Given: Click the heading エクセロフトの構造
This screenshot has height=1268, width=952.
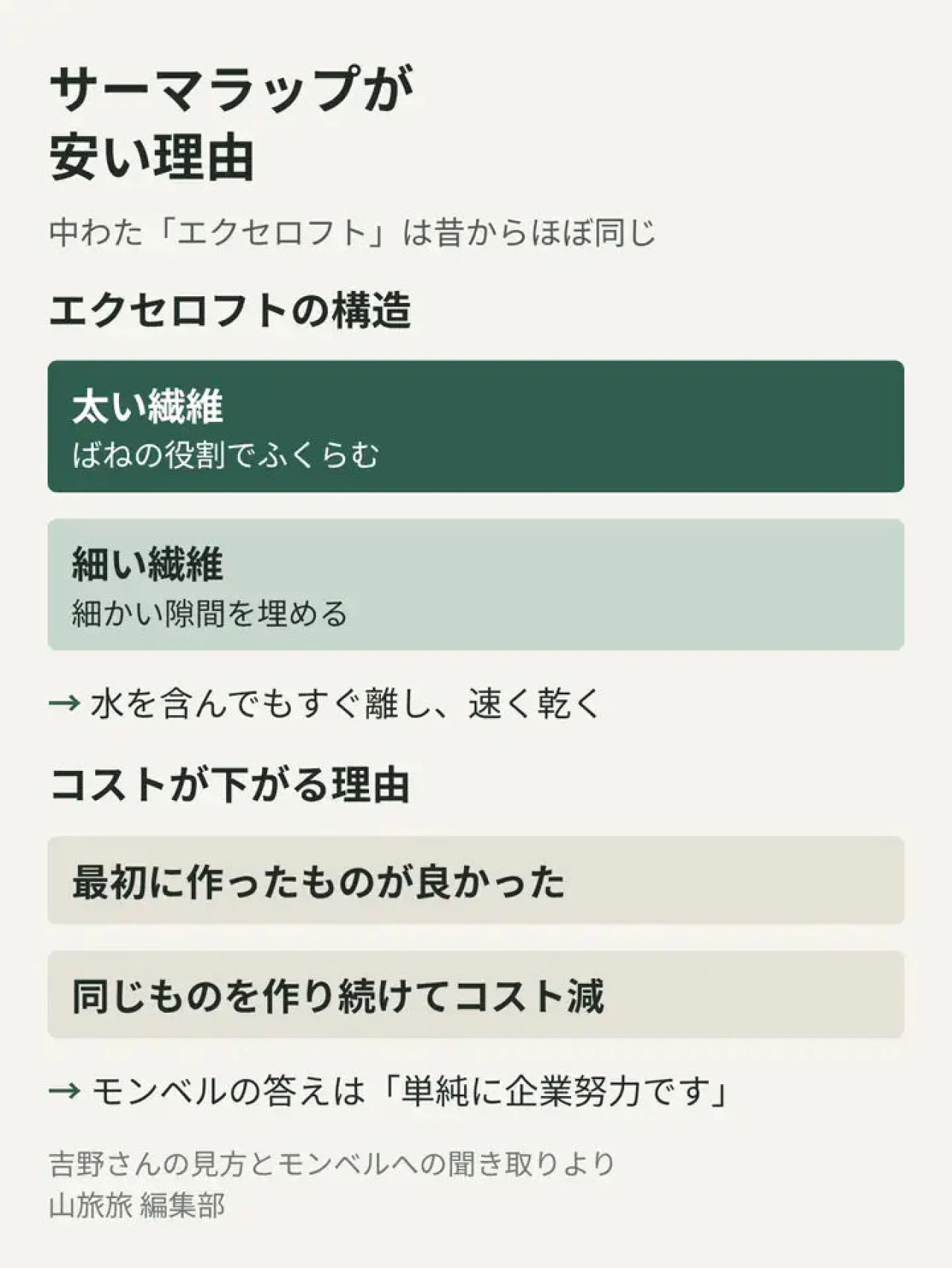Looking at the screenshot, I should [x=230, y=310].
